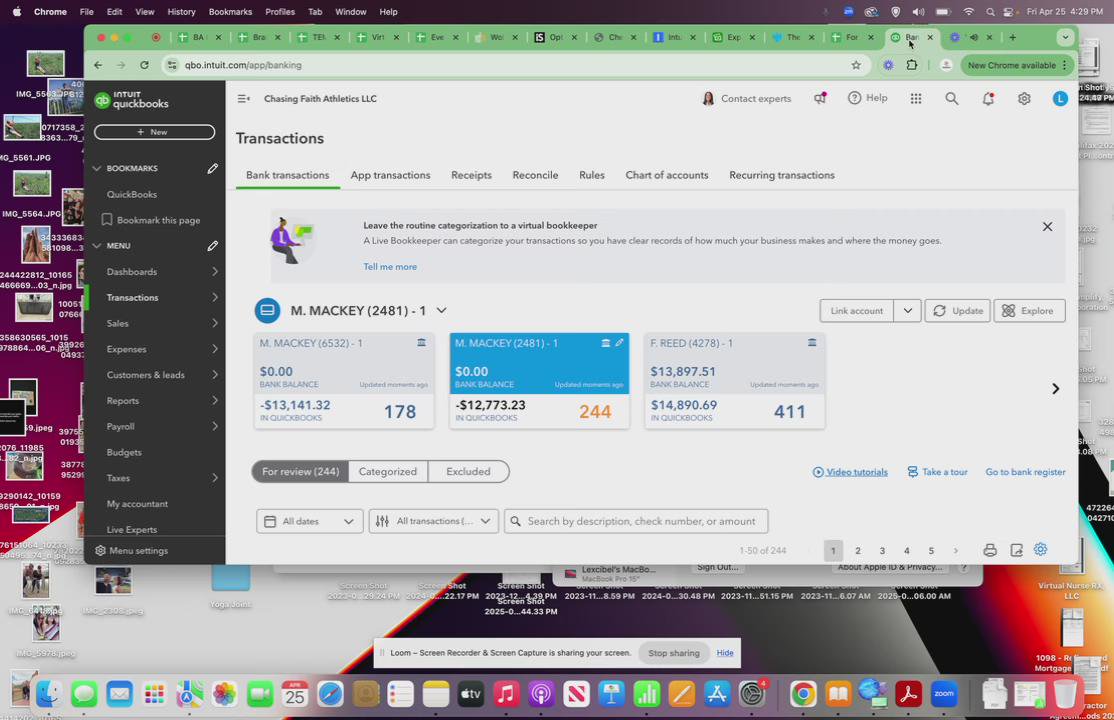This screenshot has width=1114, height=720.
Task: Open the All dates dropdown
Action: pos(309,522)
